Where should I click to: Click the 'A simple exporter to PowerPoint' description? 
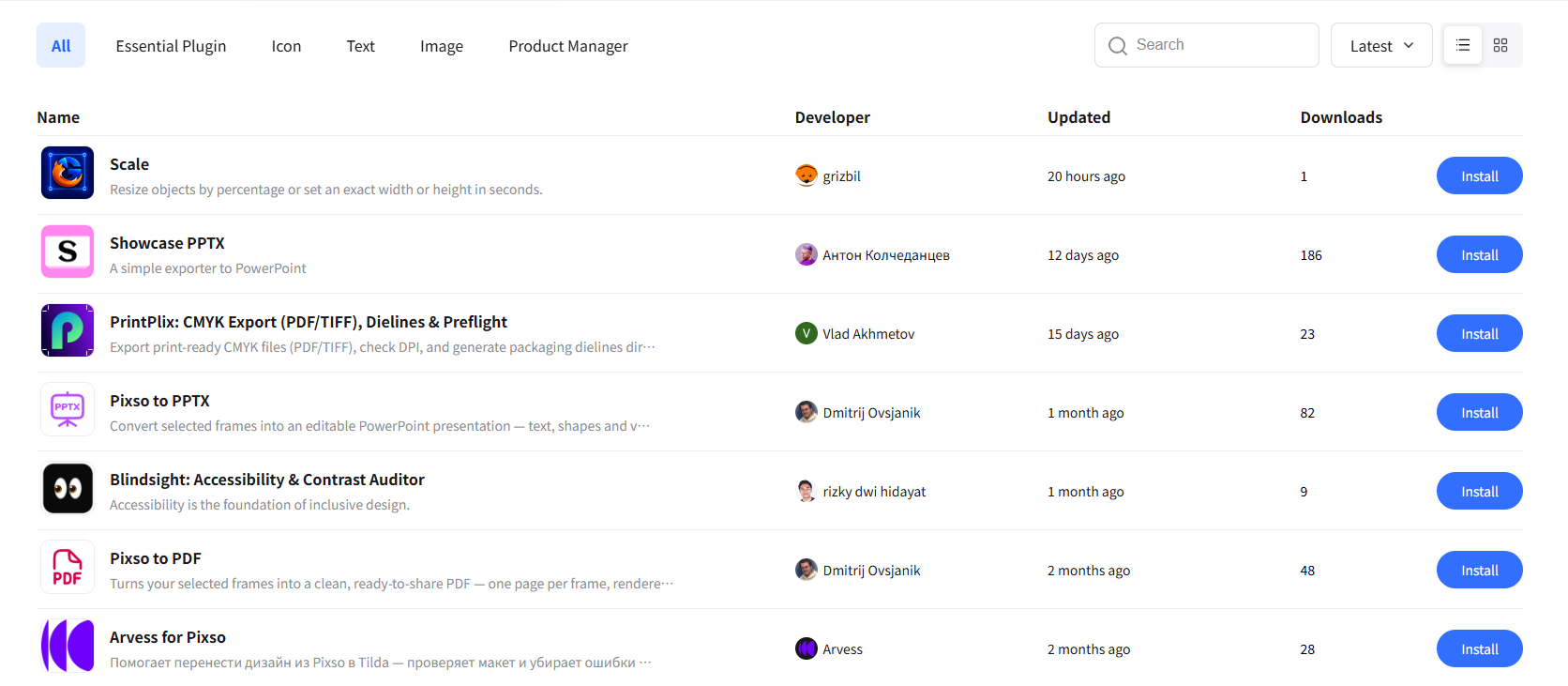tap(208, 268)
